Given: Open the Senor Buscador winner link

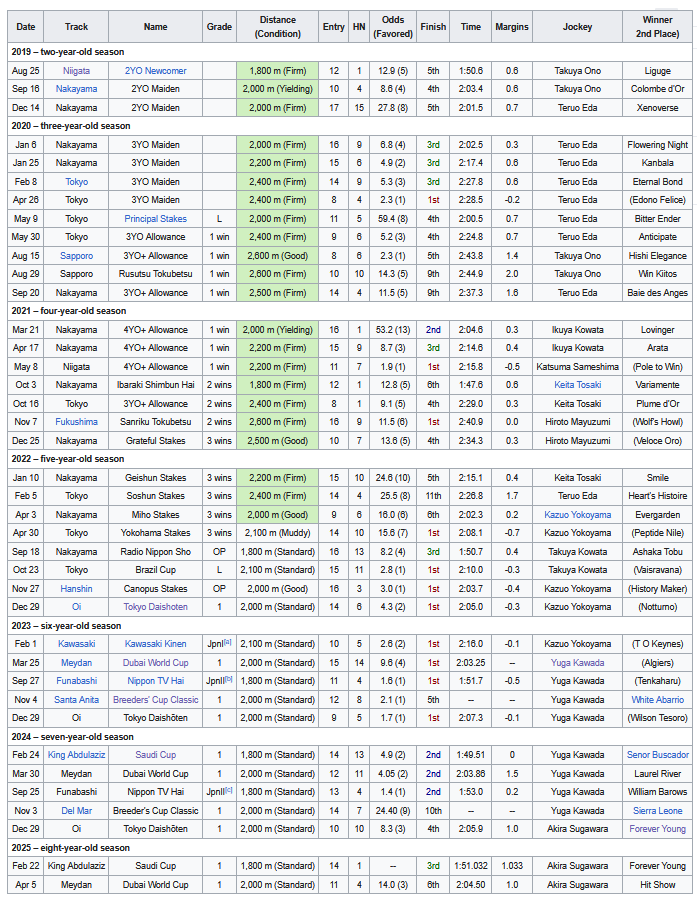Looking at the screenshot, I should pyautogui.click(x=657, y=755).
